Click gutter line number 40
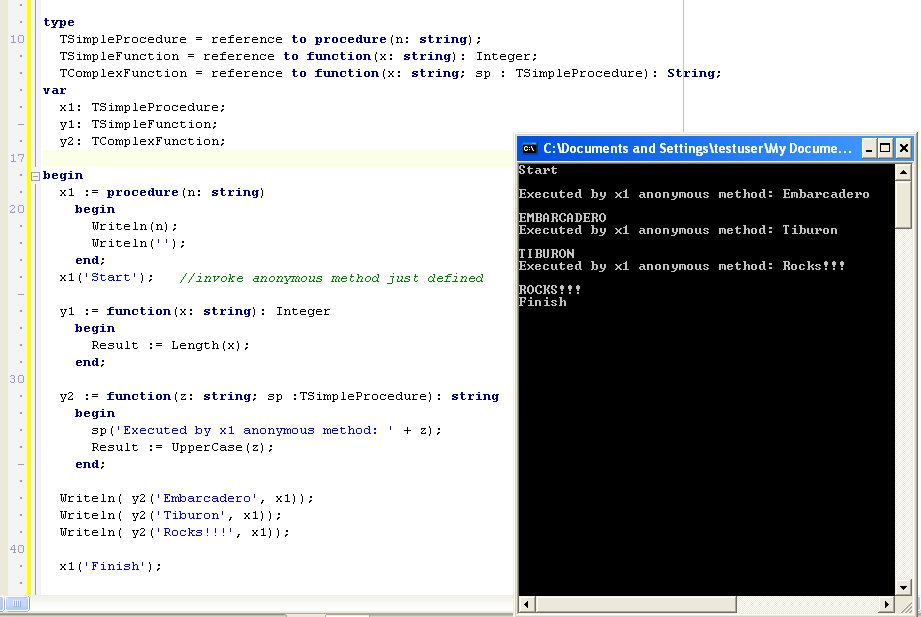 click(17, 549)
